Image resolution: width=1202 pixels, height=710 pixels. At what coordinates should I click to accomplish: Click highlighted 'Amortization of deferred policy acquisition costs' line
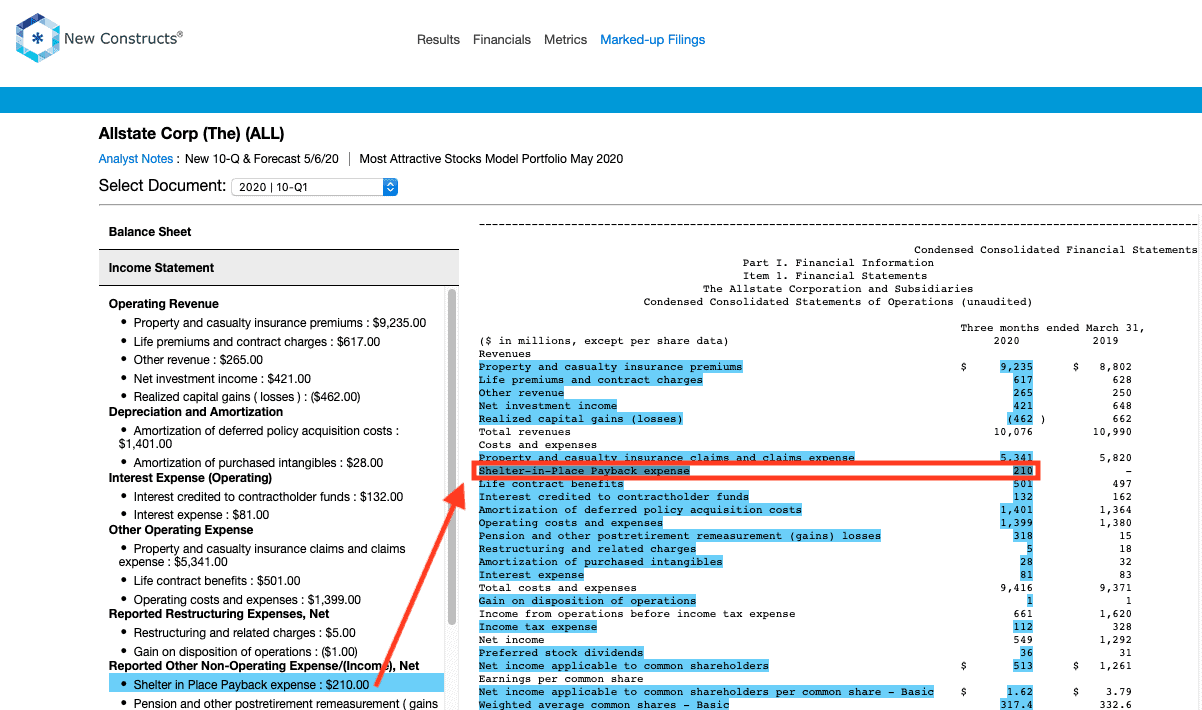640,510
